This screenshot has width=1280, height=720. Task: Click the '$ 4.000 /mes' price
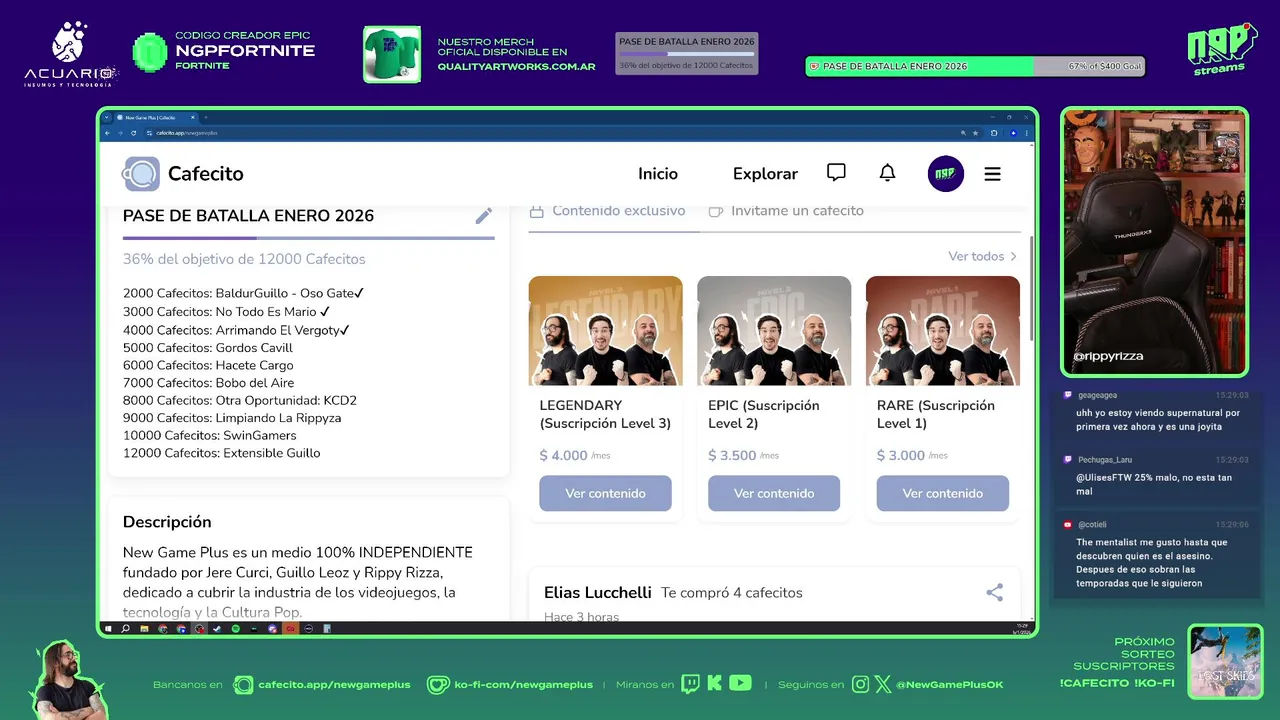coord(575,456)
